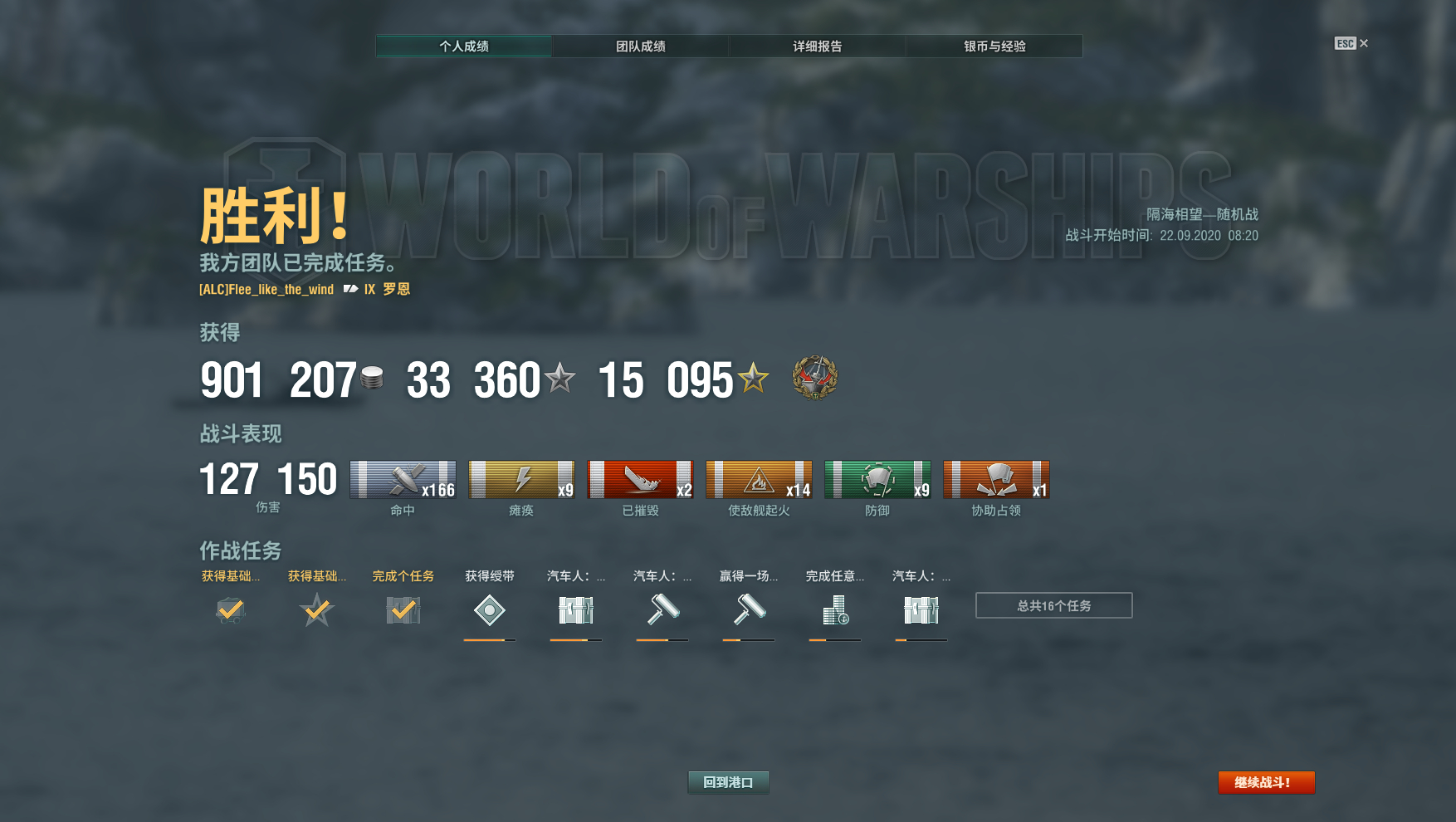Open the 详细报告 tab
Viewport: 1456px width, 822px height.
tap(818, 46)
